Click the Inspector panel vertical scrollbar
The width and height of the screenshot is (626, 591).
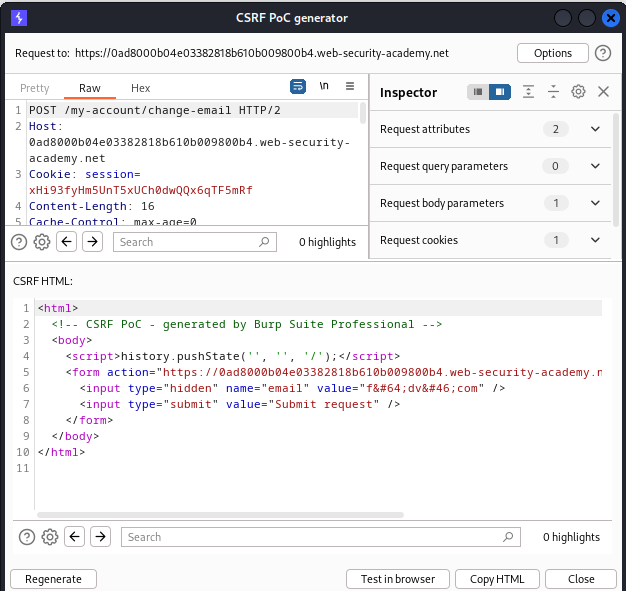pyautogui.click(x=616, y=170)
